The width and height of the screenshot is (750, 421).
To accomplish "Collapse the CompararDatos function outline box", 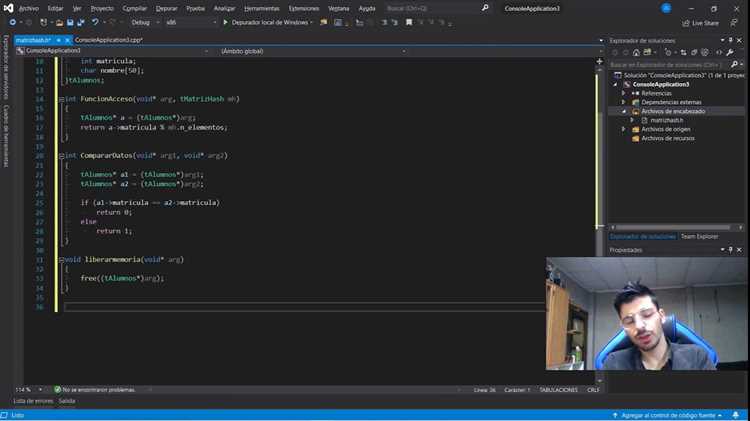I will [x=61, y=156].
